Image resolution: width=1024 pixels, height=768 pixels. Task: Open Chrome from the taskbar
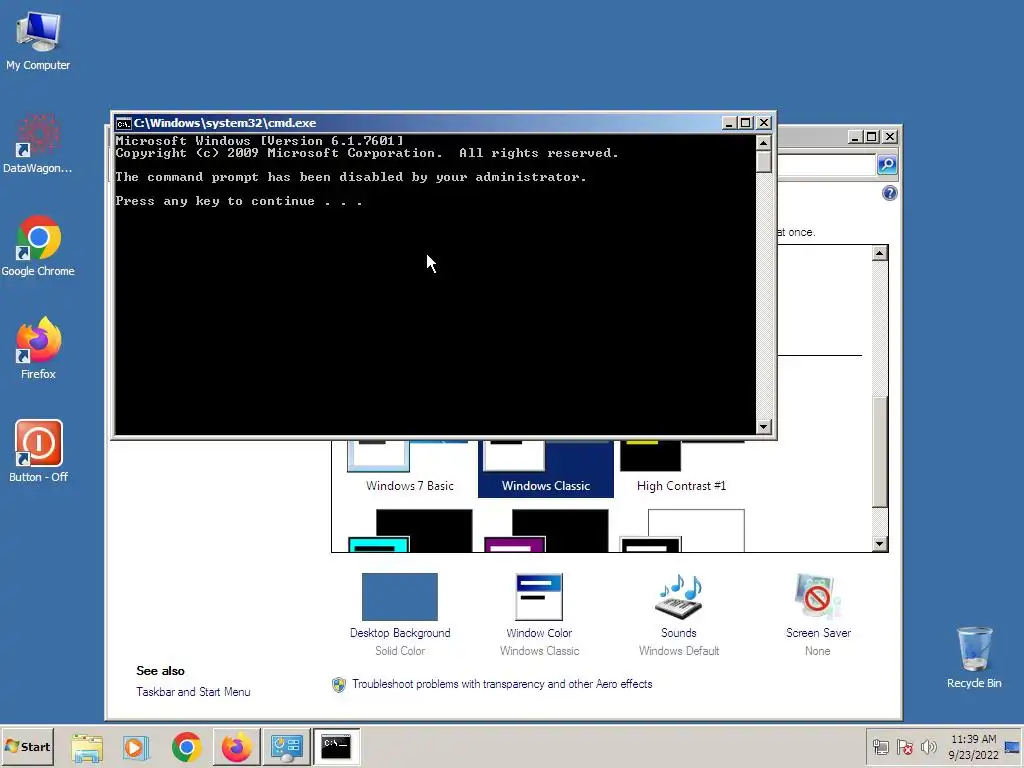[186, 747]
